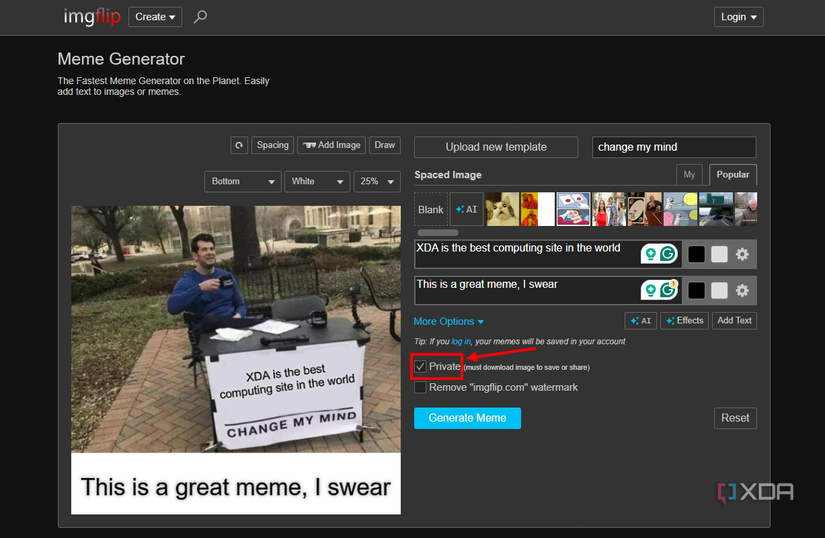
Task: Activate the Draw tool
Action: click(385, 145)
